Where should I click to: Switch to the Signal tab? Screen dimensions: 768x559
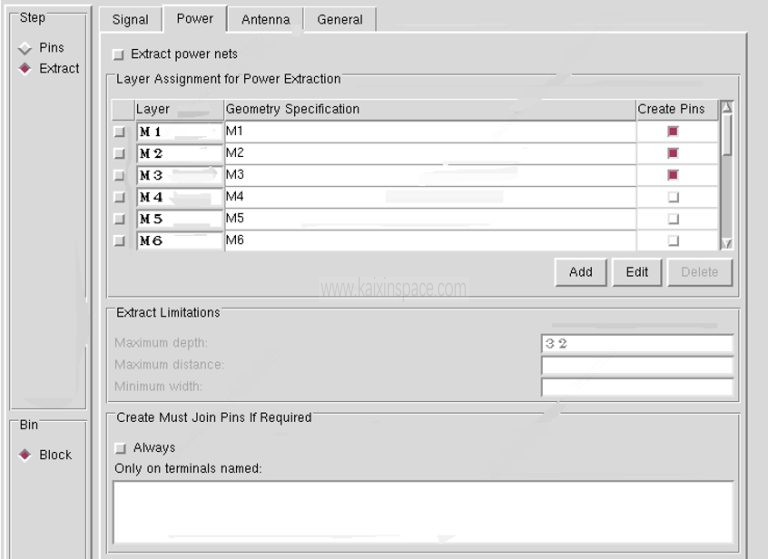[x=130, y=19]
